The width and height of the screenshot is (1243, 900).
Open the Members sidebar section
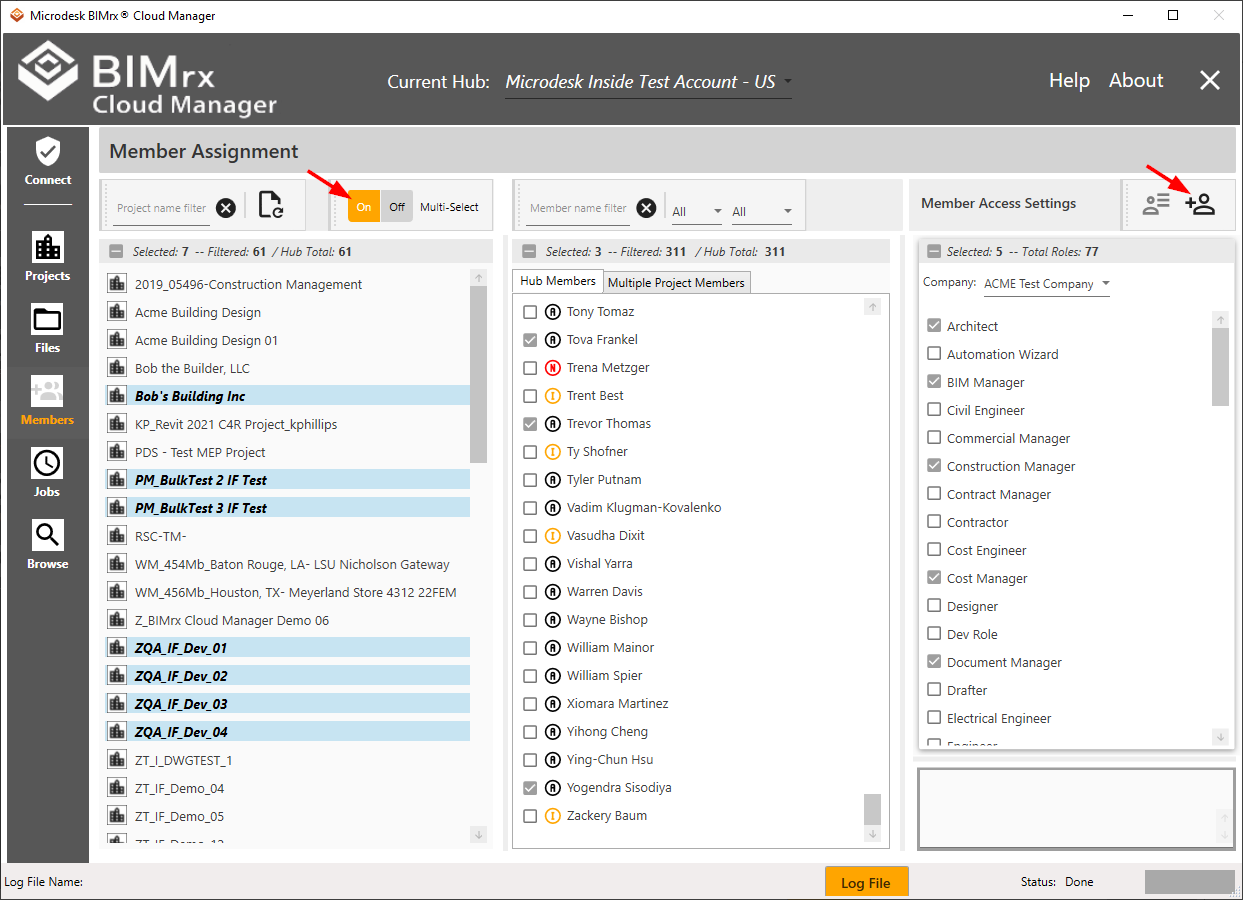tap(48, 401)
